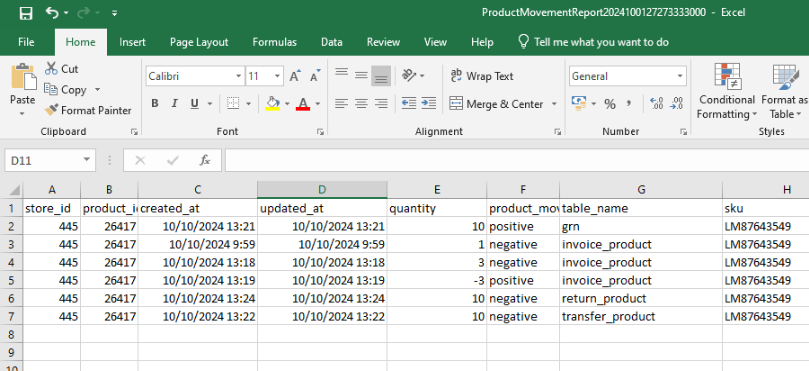Click the Conditional Formatting button
Screen dimensions: 809x371
[727, 92]
